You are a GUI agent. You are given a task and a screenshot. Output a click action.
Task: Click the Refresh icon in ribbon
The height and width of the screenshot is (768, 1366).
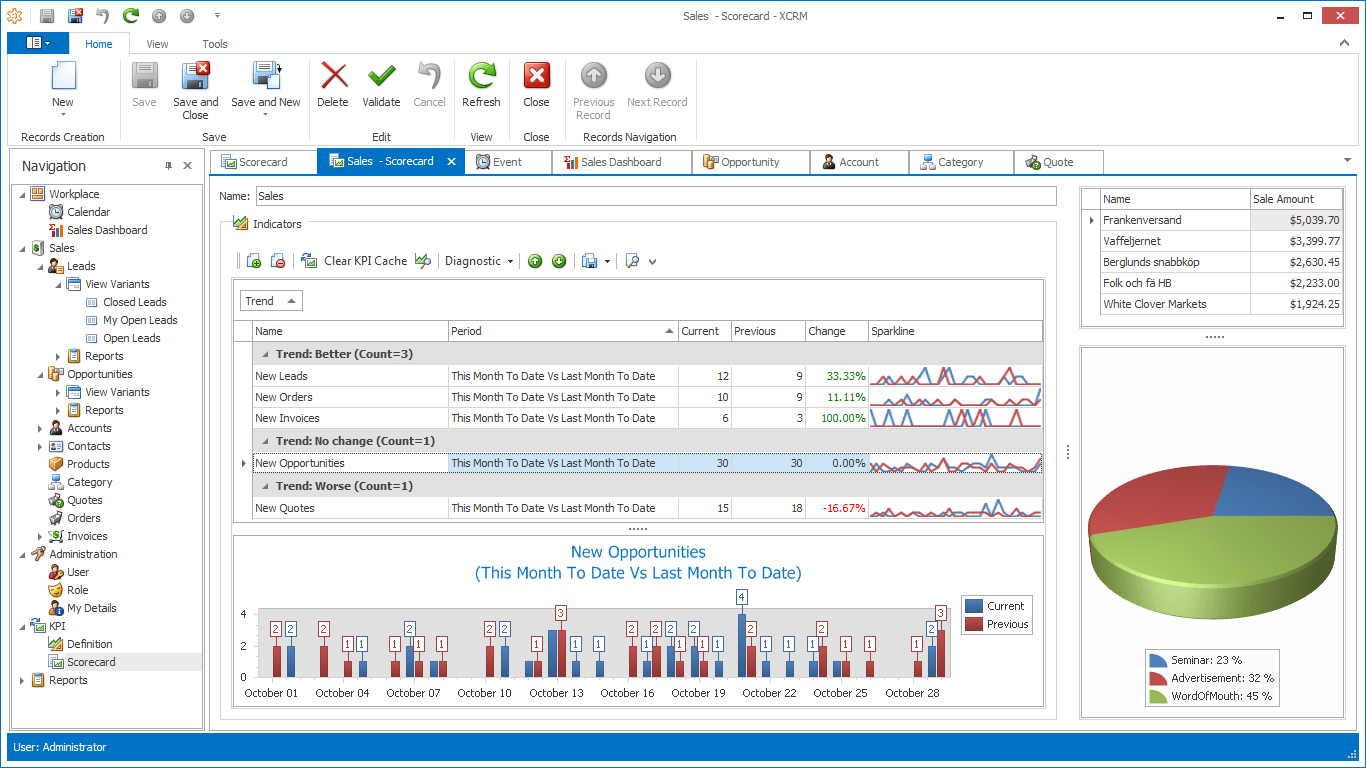pos(481,78)
